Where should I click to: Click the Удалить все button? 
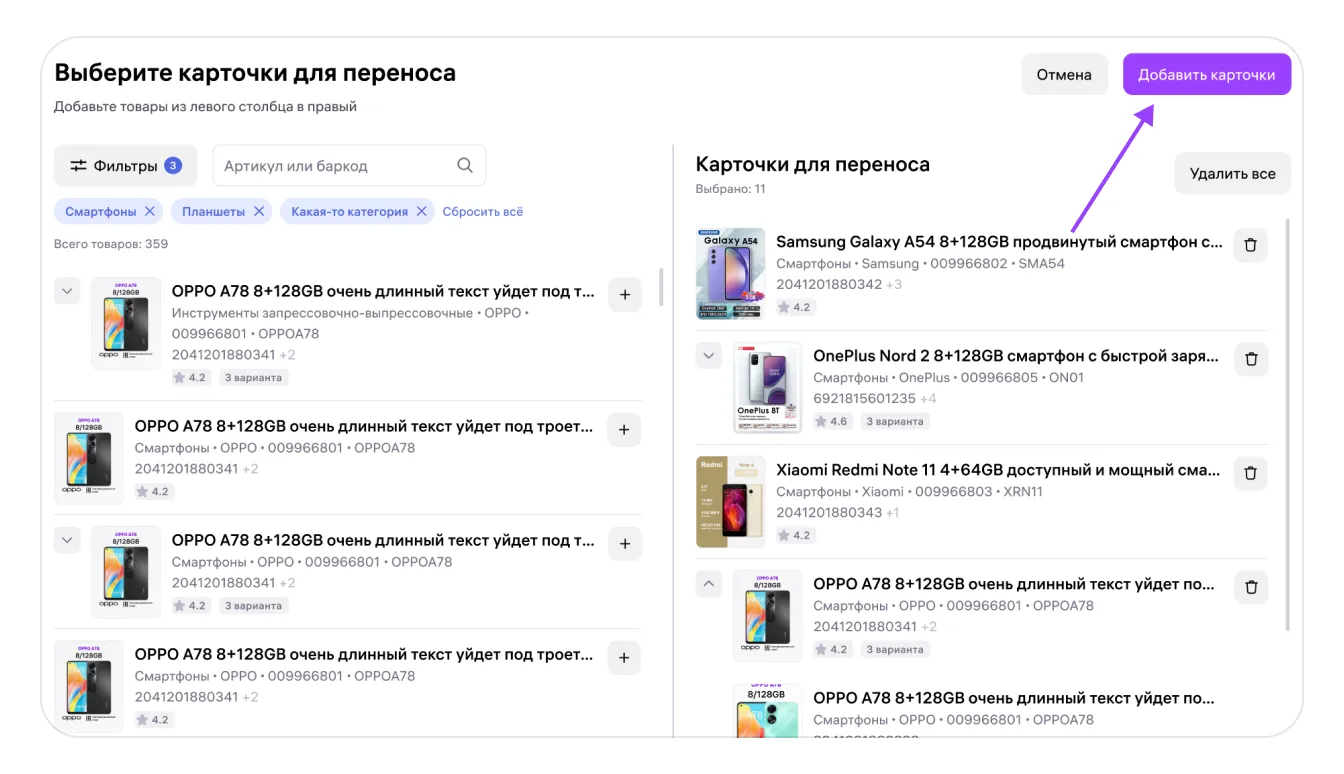[x=1232, y=174]
